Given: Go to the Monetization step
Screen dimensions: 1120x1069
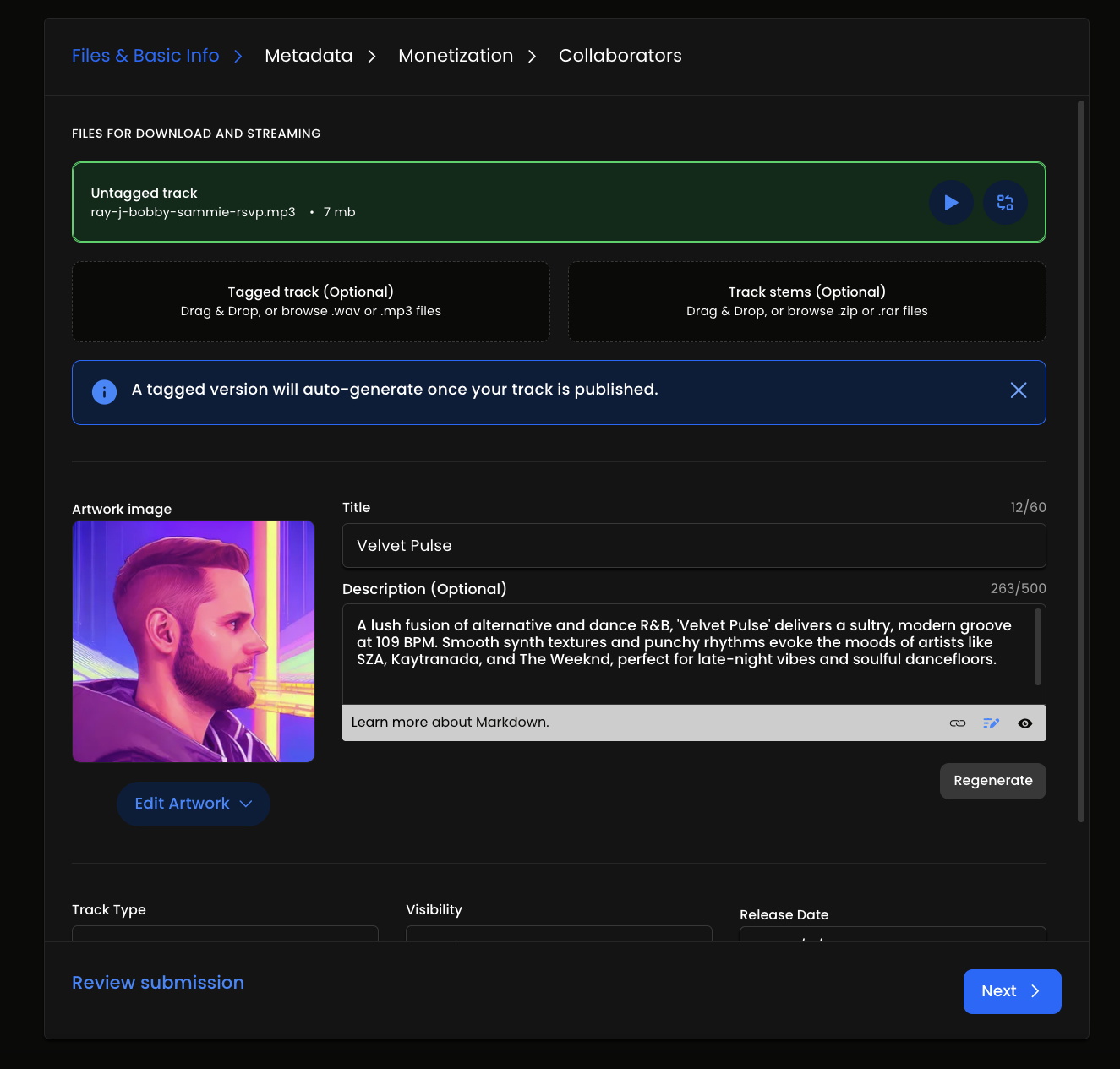Looking at the screenshot, I should tap(456, 56).
